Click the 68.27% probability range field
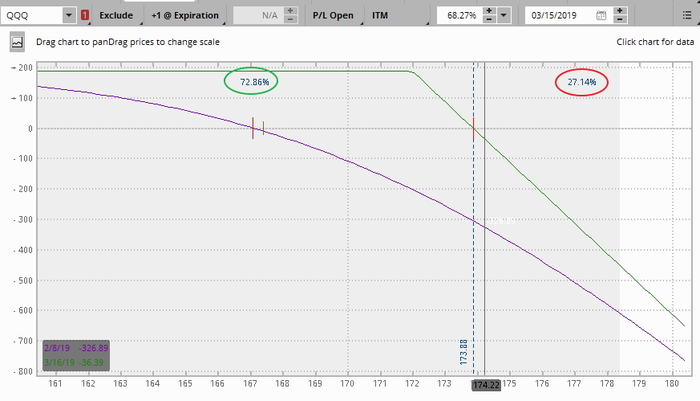 coord(460,15)
